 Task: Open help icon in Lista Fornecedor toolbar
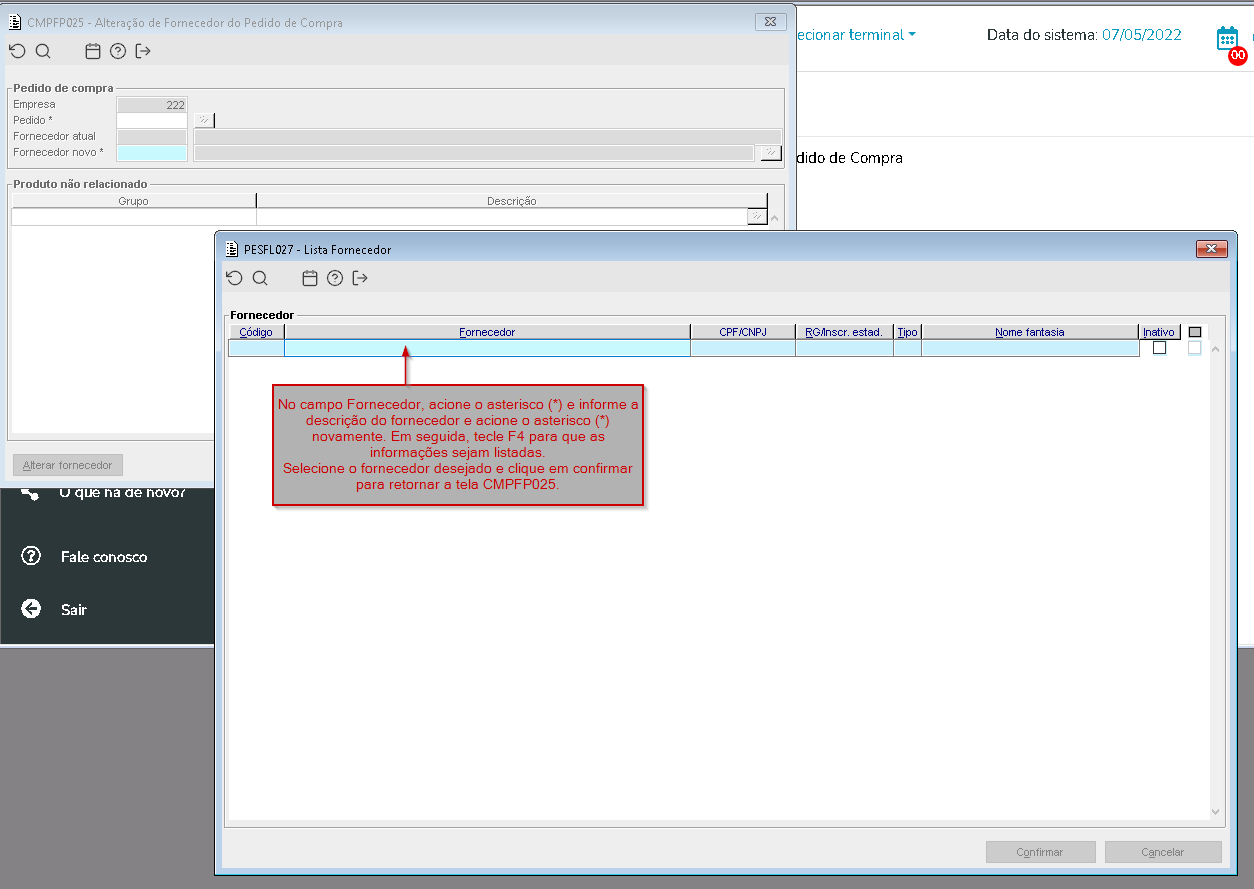335,279
